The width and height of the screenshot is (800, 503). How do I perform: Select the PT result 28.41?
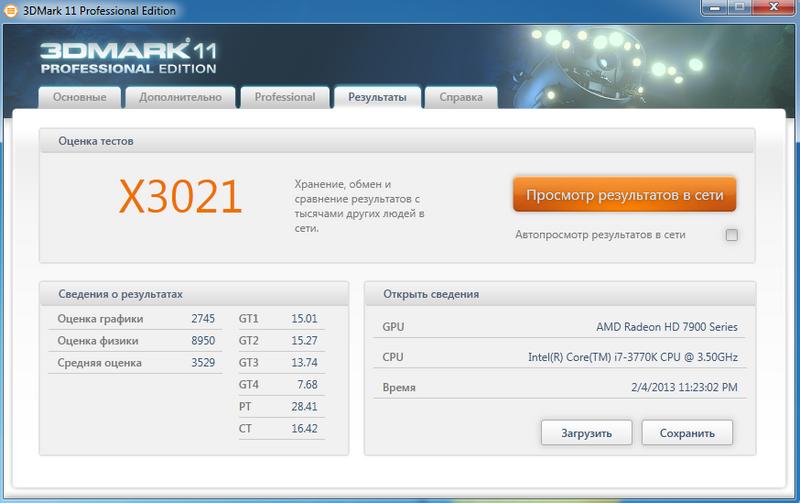[x=304, y=407]
